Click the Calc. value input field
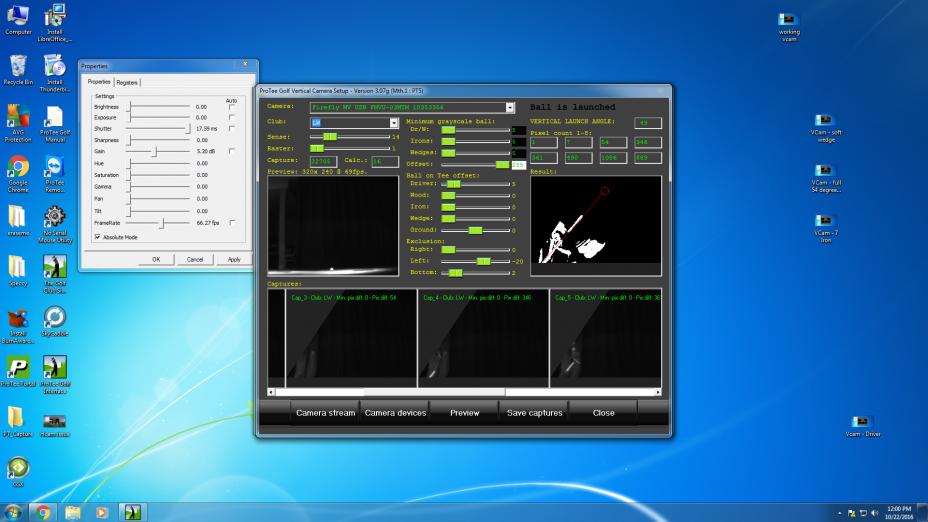Screen dimensions: 928x522 click(385, 161)
